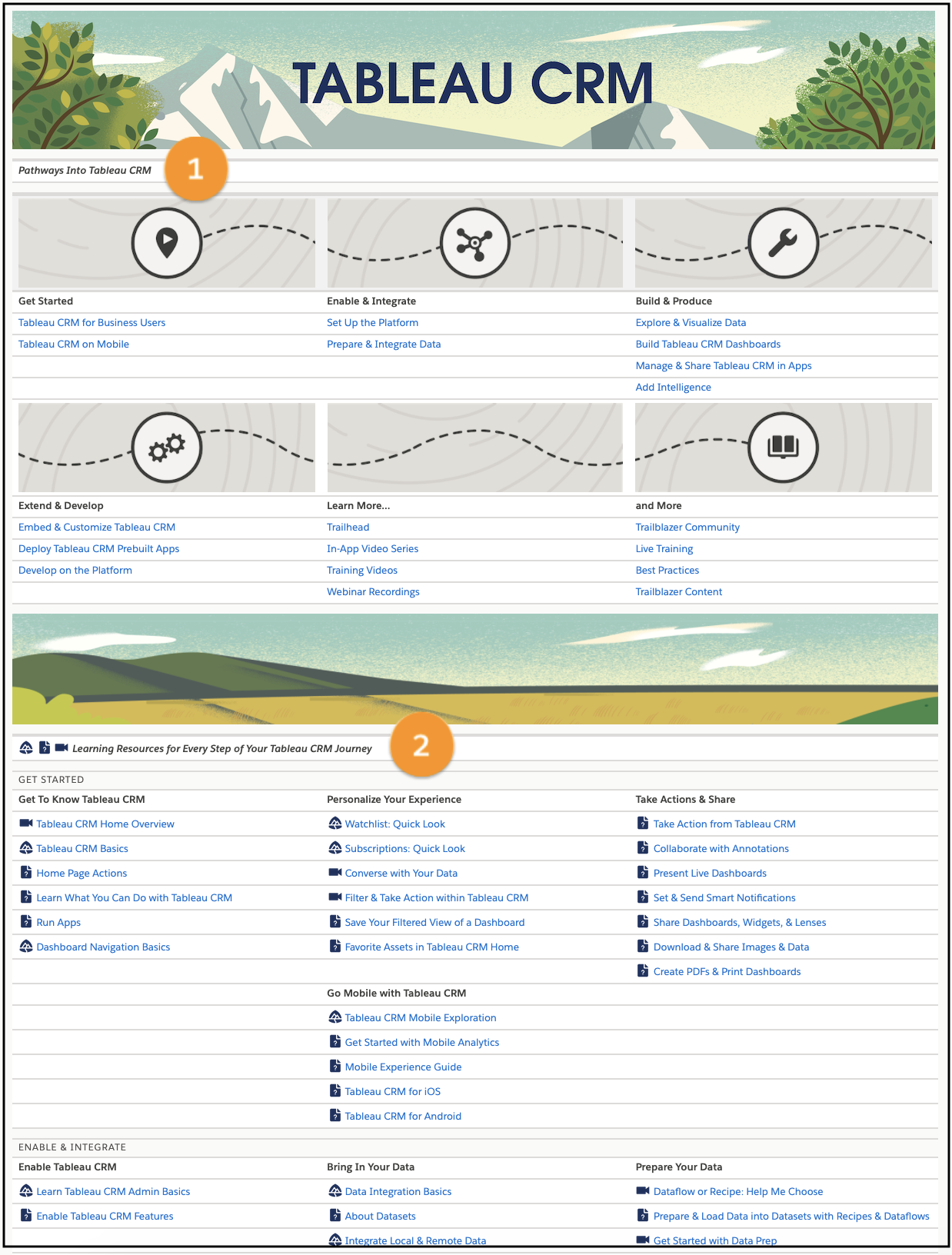952x1255 pixels.
Task: Open the Tableau CRM for iOS link
Action: tap(393, 1092)
